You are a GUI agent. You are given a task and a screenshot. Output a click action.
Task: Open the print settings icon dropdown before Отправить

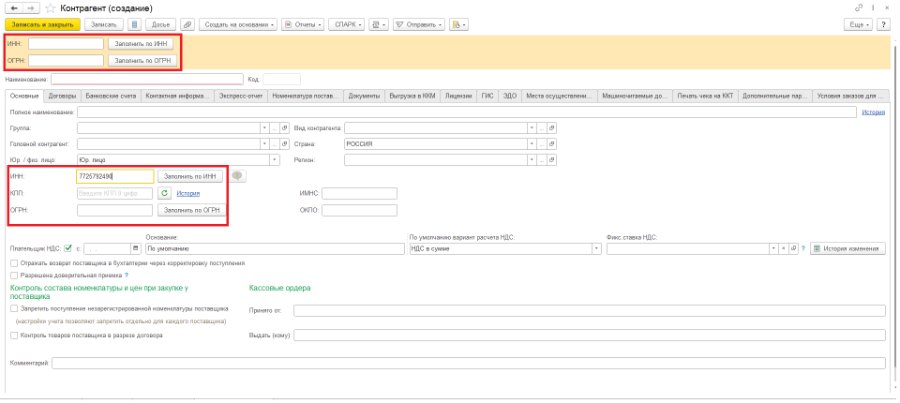379,25
